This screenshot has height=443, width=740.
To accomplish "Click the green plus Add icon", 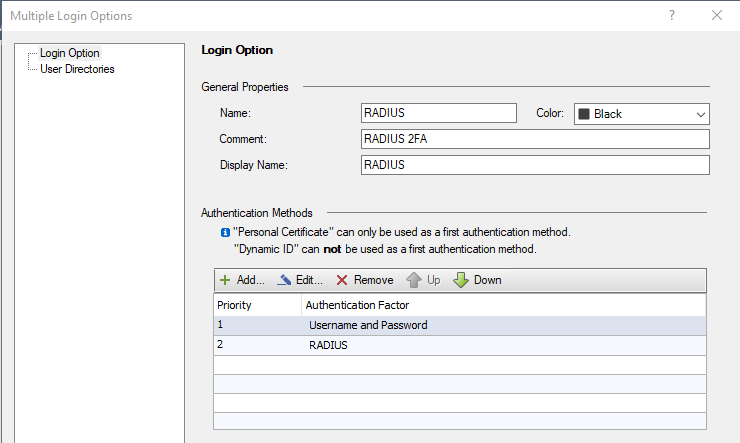I will coord(225,280).
